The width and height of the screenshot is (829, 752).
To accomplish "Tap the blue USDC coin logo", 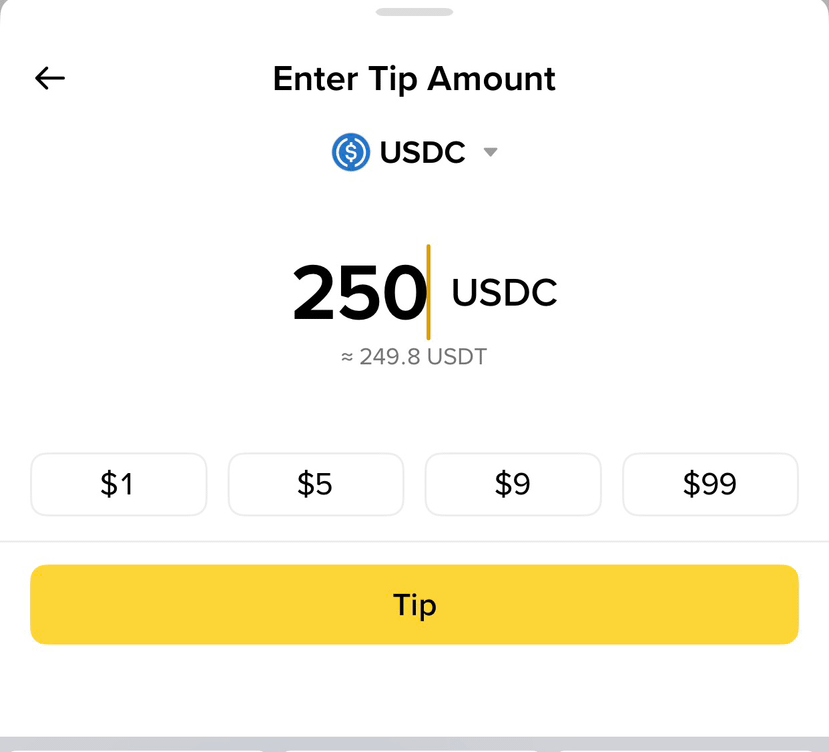I will (351, 152).
